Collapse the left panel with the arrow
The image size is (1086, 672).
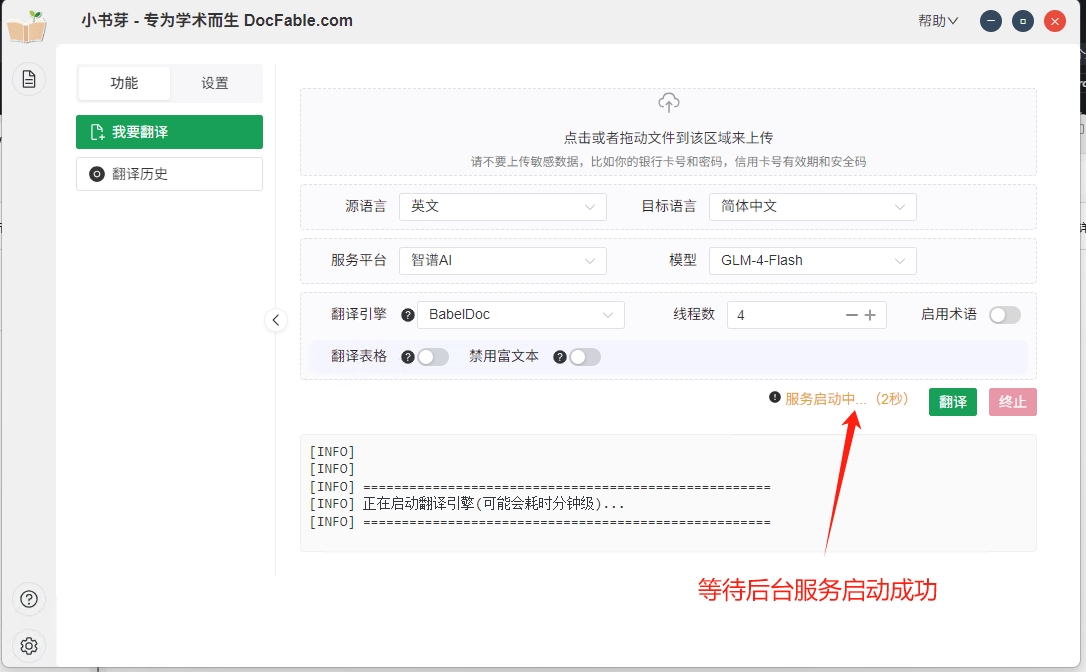276,320
